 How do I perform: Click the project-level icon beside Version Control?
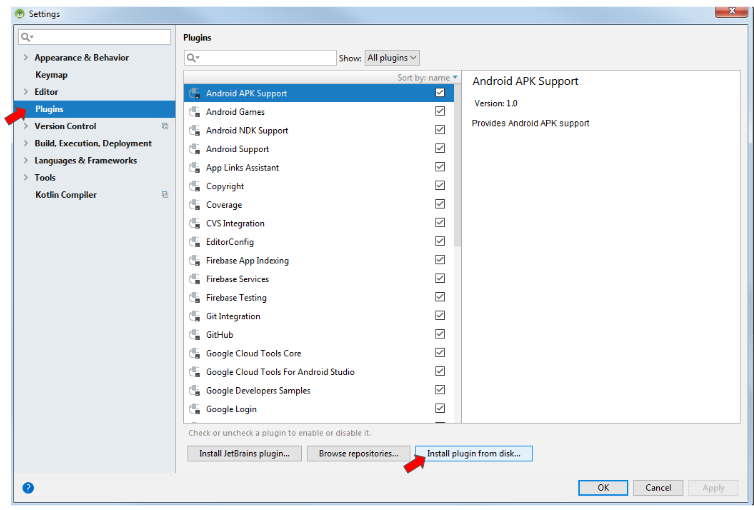[x=165, y=126]
